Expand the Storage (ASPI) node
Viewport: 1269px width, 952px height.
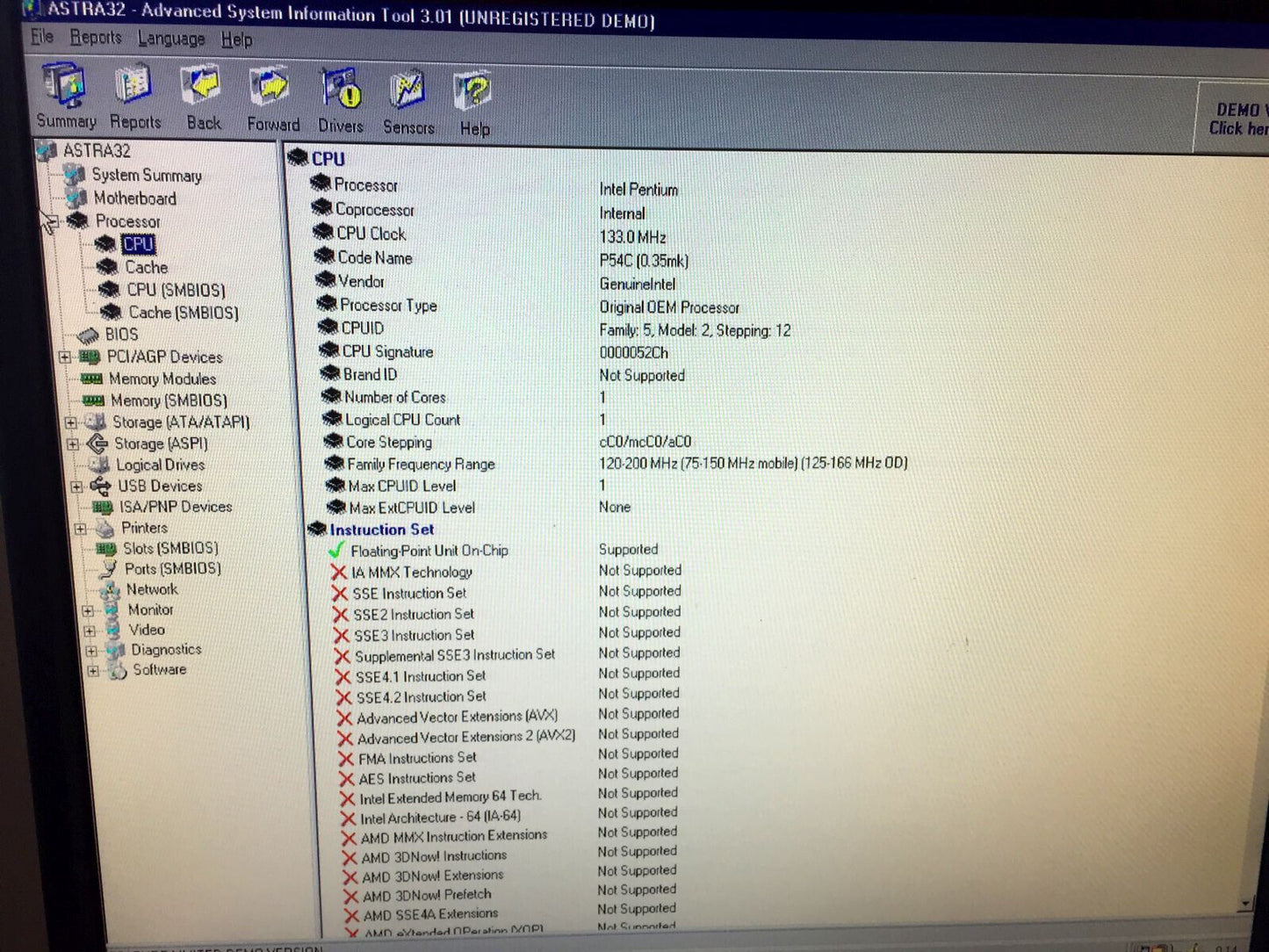(x=74, y=444)
